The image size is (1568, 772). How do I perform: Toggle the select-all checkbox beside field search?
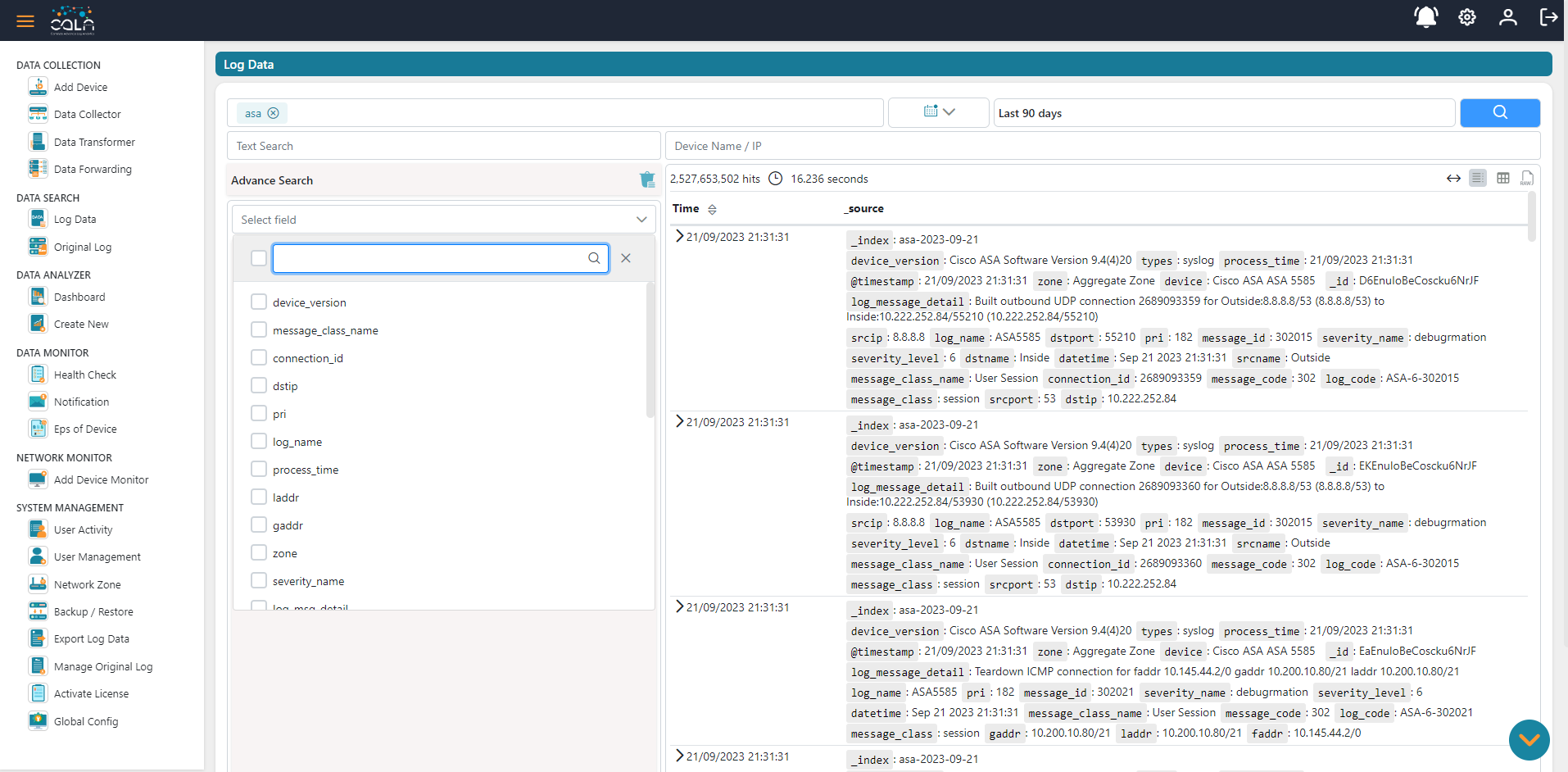(258, 257)
